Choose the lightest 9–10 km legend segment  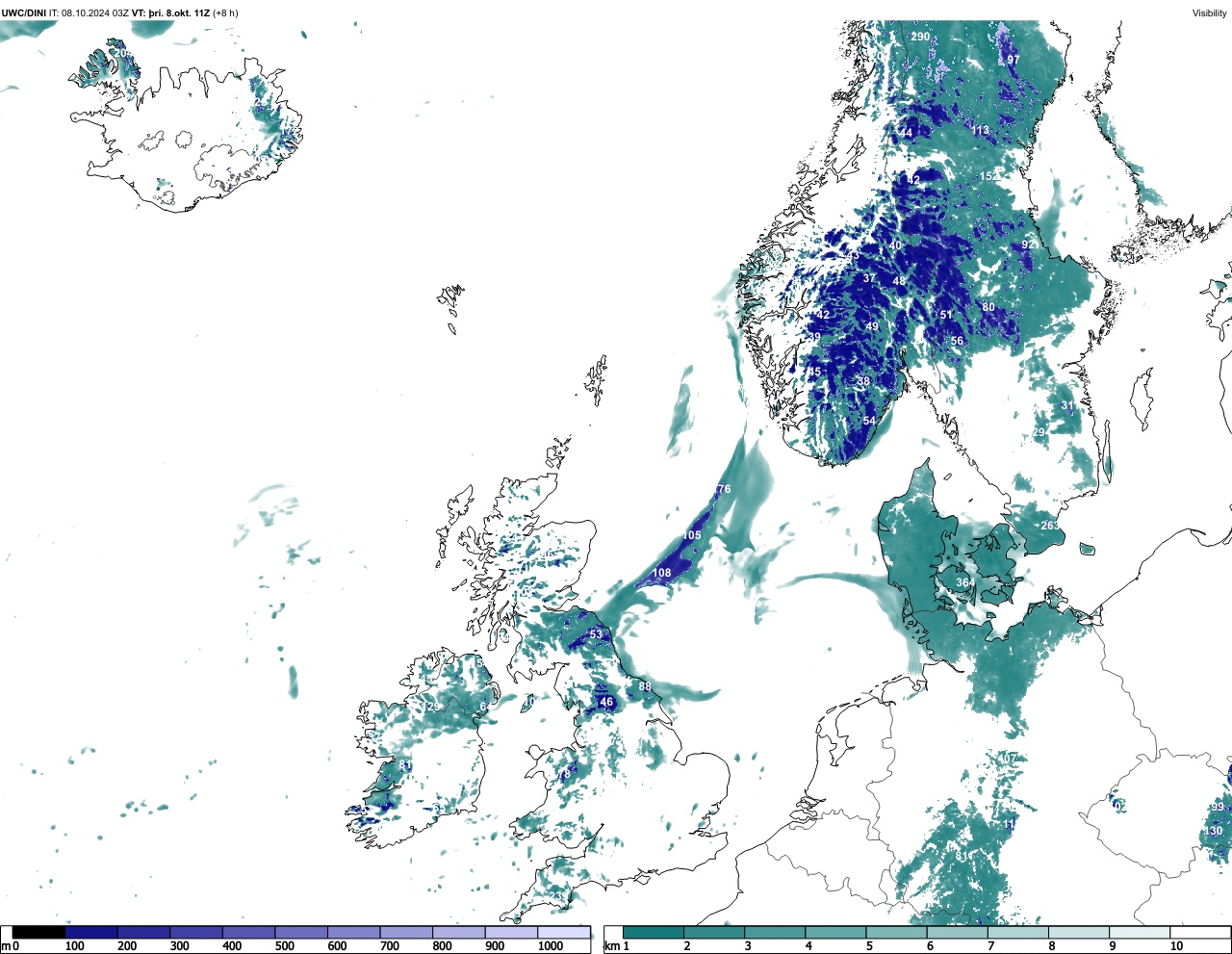pos(1140,932)
